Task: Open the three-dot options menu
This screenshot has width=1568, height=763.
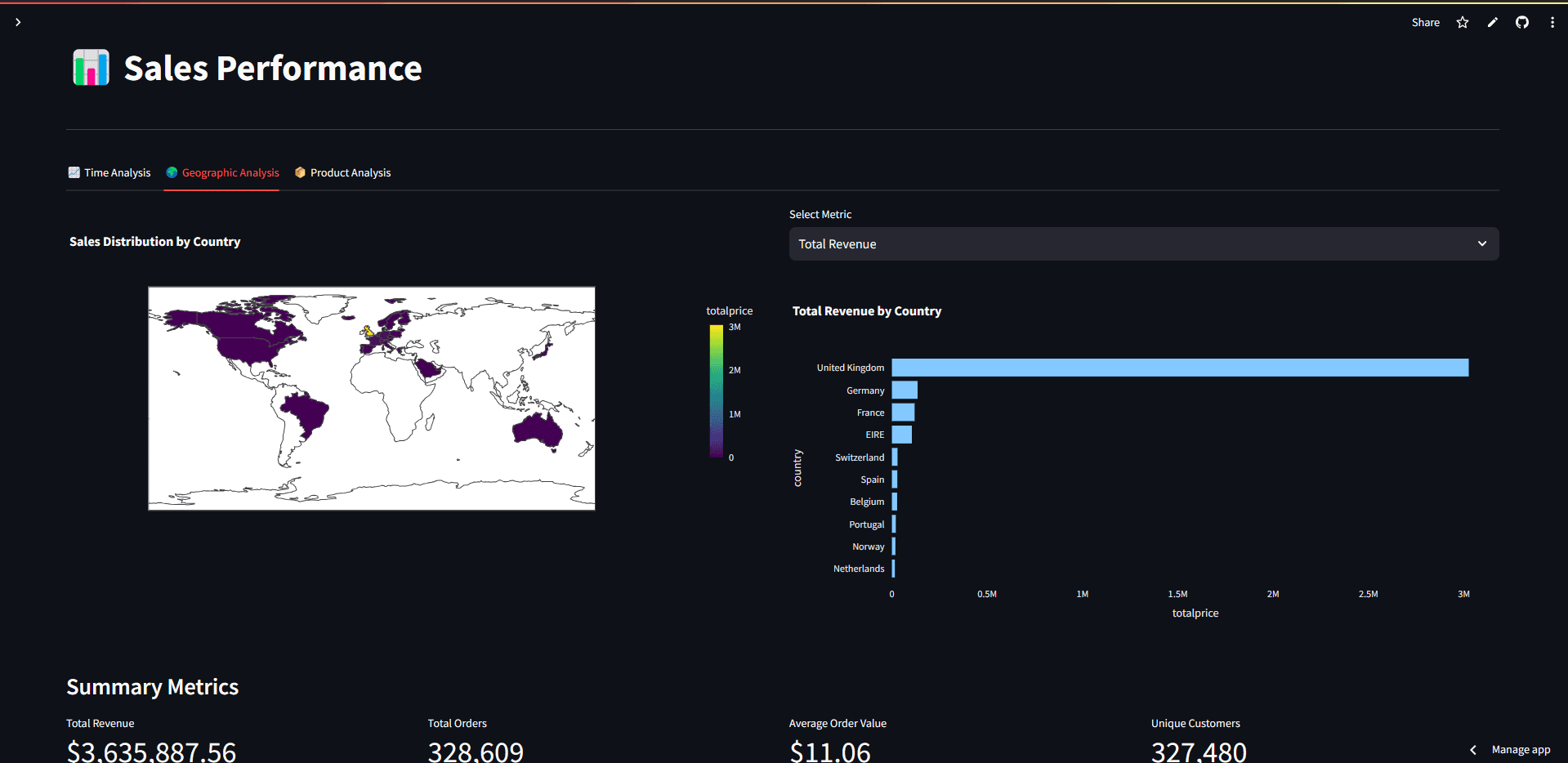Action: coord(1552,22)
